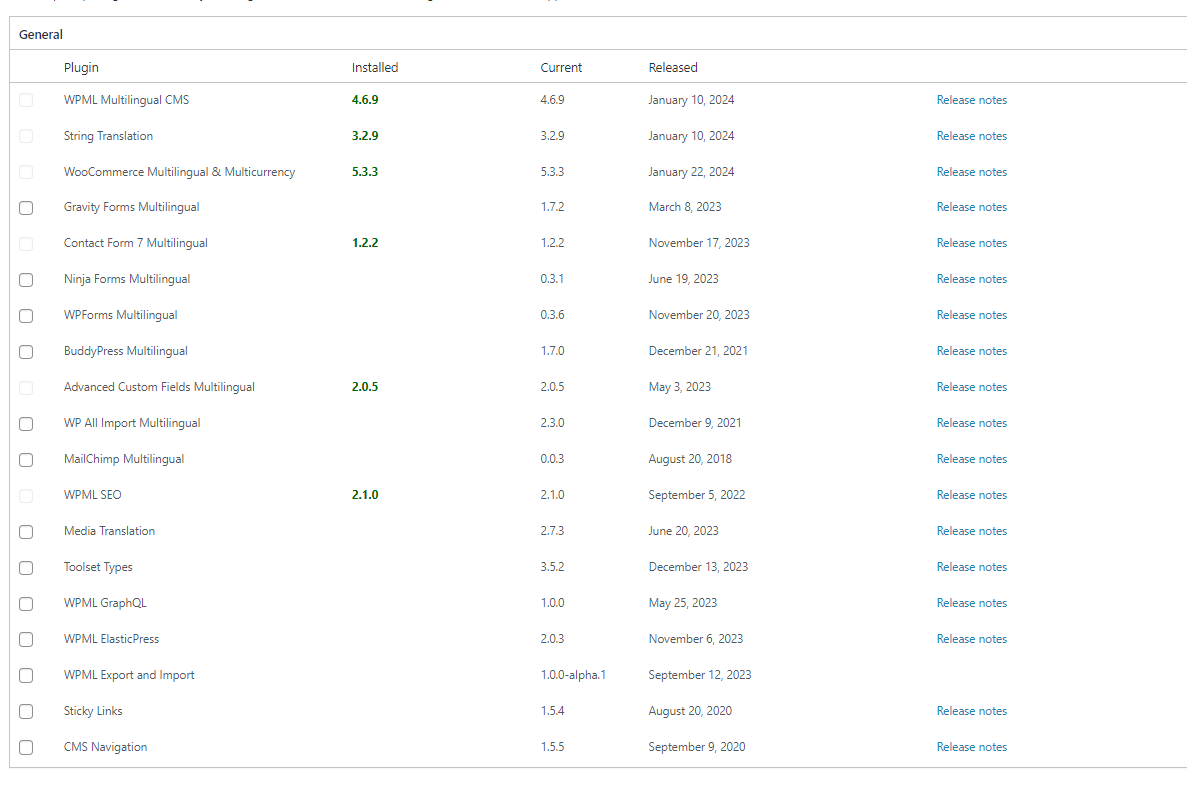Select the WPForms Multilingual checkbox
Screen dimensions: 1187x791
26,316
